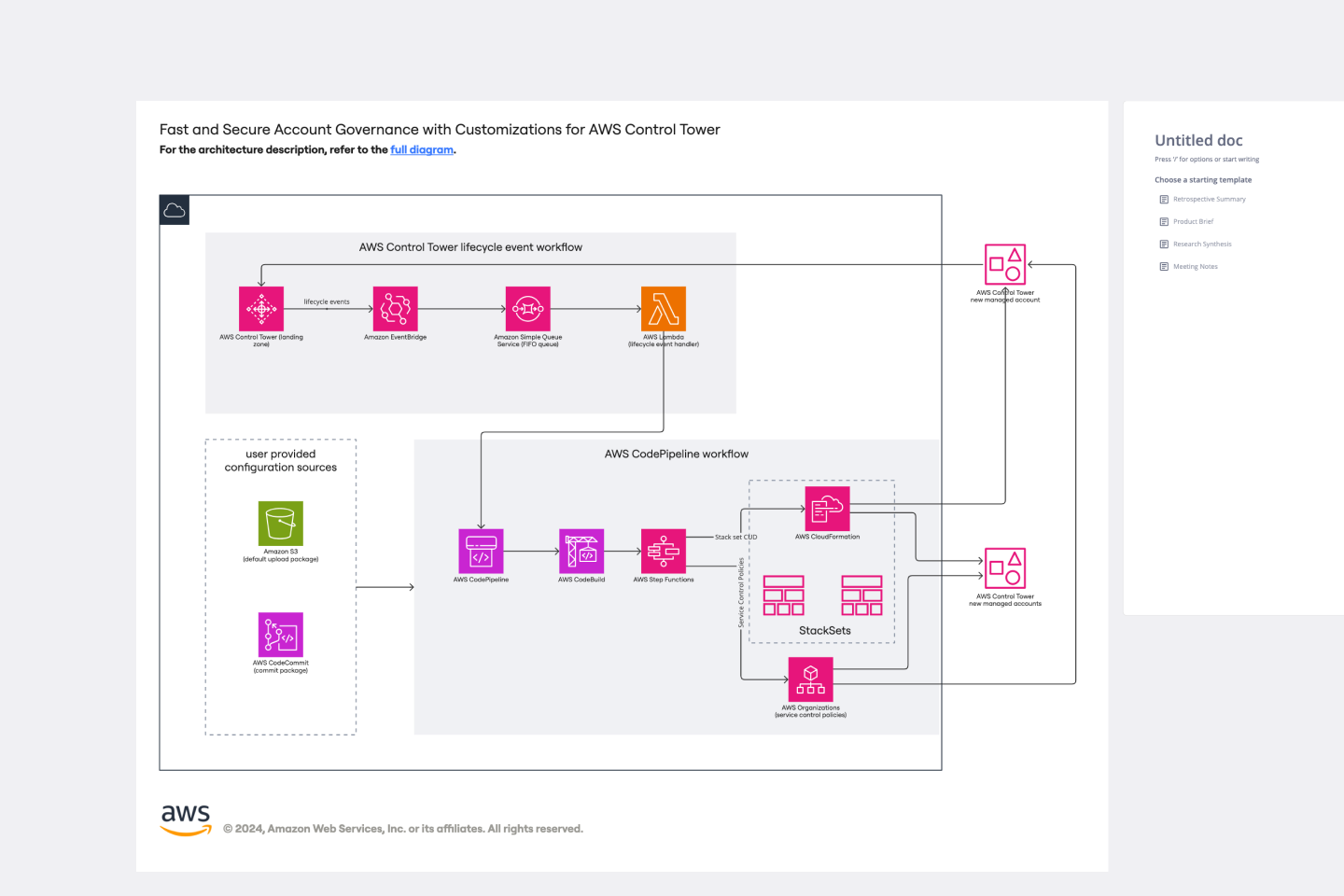Click the AWS CloudFormation icon

pyautogui.click(x=828, y=509)
